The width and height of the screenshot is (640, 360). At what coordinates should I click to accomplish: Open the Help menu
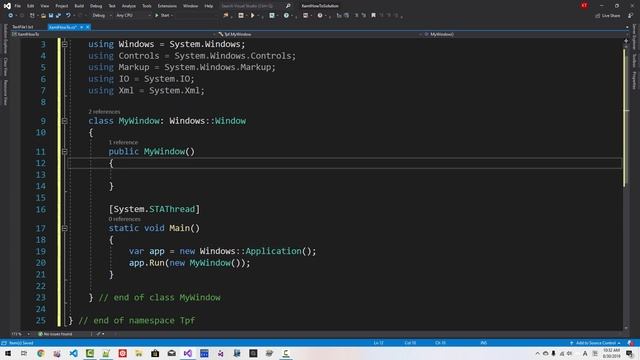click(x=209, y=6)
